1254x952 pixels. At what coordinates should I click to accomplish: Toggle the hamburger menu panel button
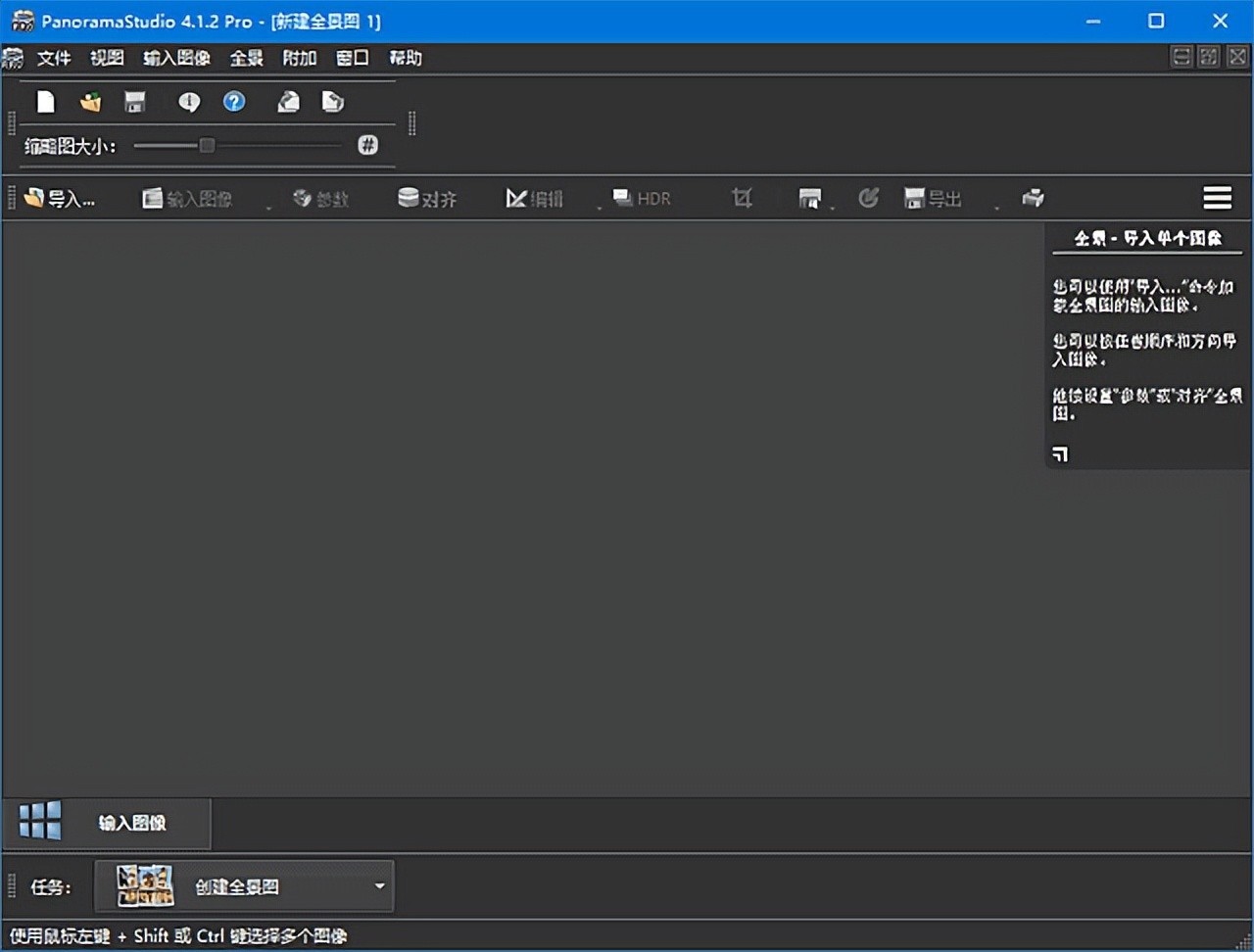click(1217, 199)
